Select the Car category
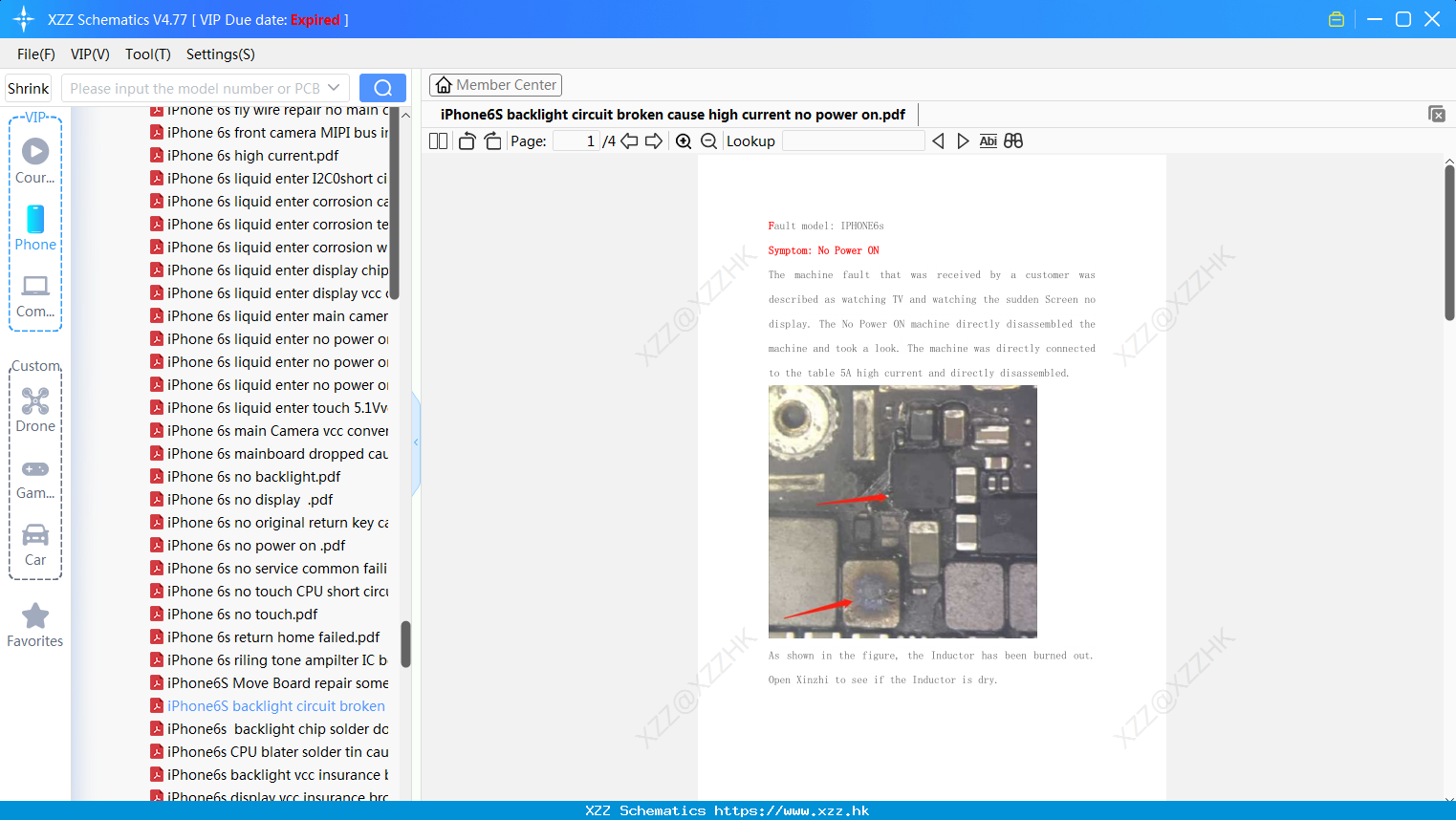This screenshot has height=820, width=1456. [x=35, y=546]
